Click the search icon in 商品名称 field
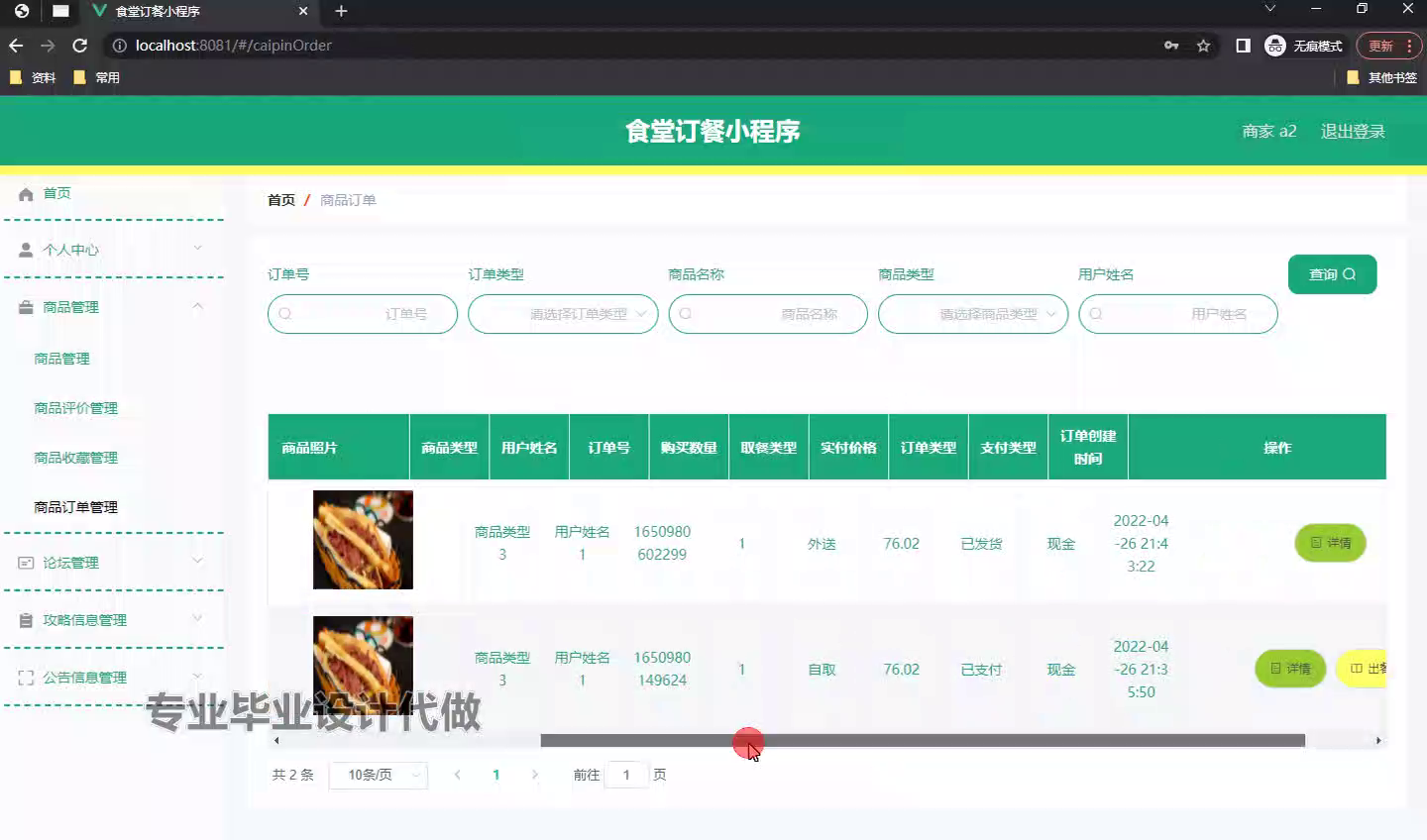 685,314
